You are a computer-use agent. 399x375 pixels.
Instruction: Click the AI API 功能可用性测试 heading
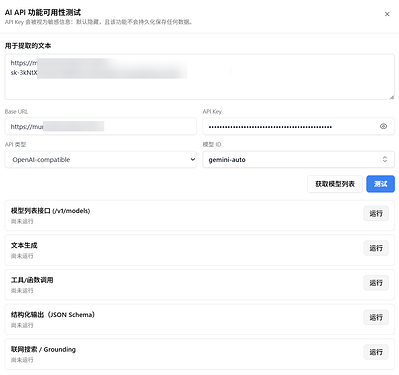point(43,13)
